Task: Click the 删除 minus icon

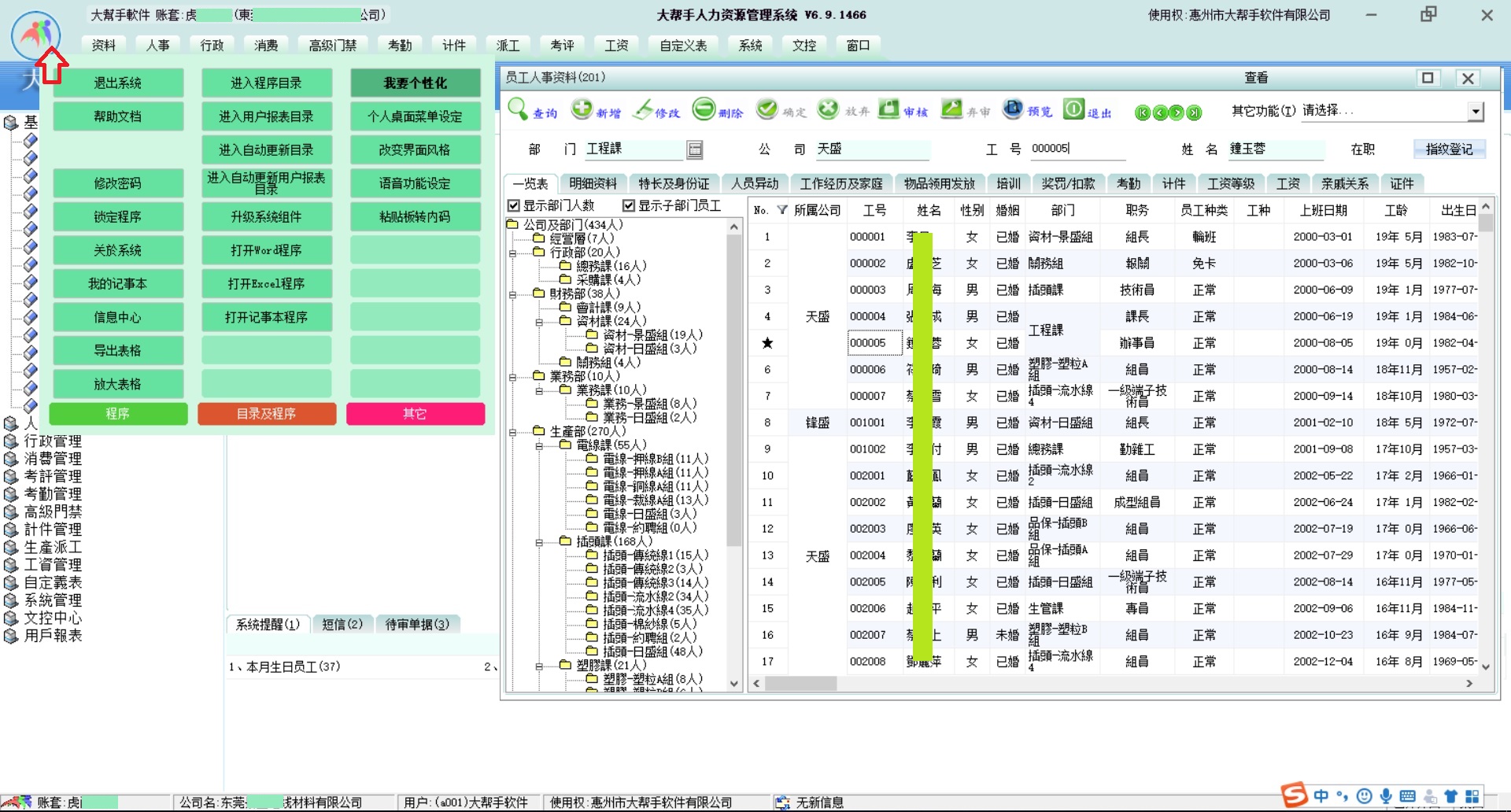Action: coord(704,109)
